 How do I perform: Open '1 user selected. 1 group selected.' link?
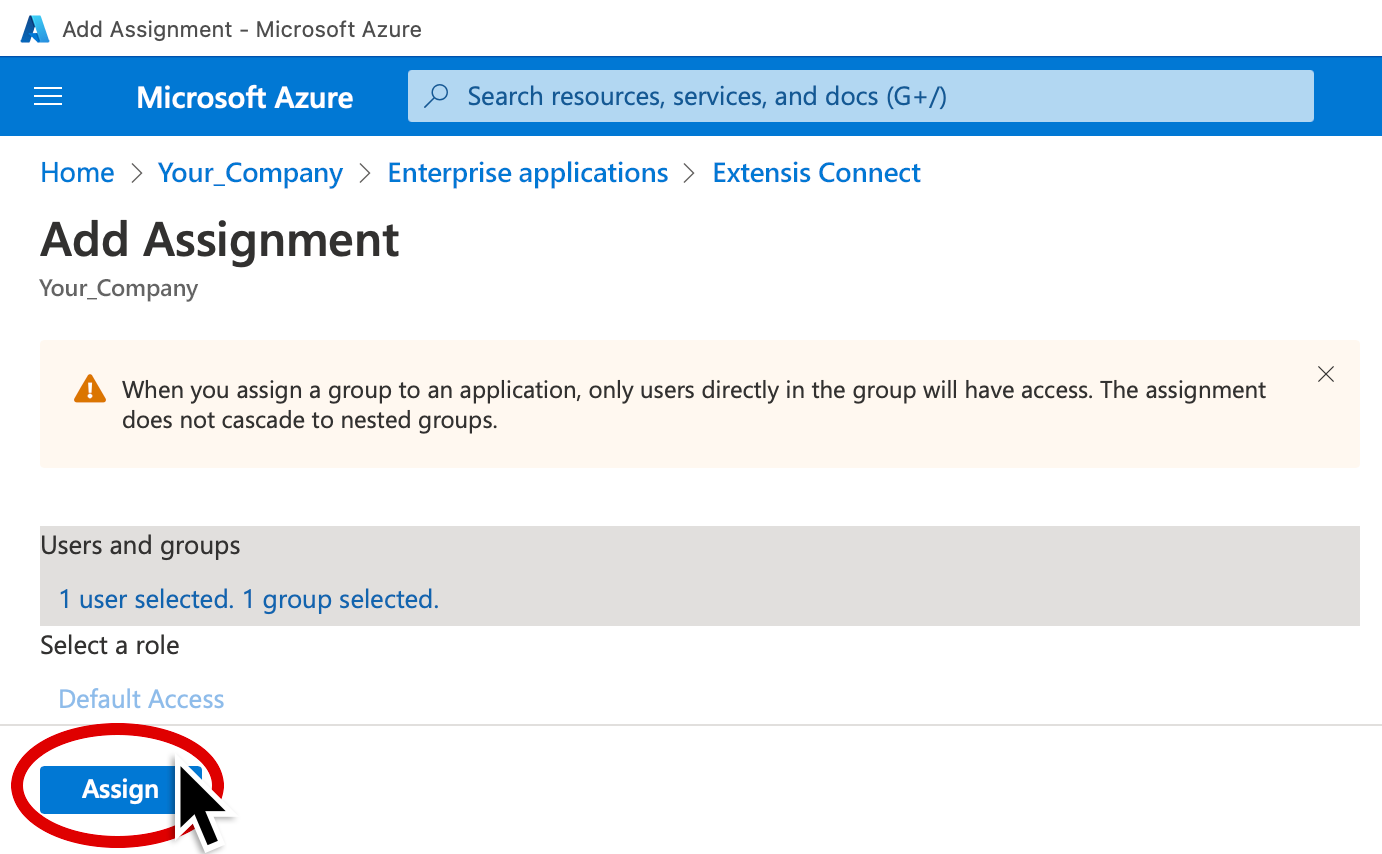[x=249, y=599]
